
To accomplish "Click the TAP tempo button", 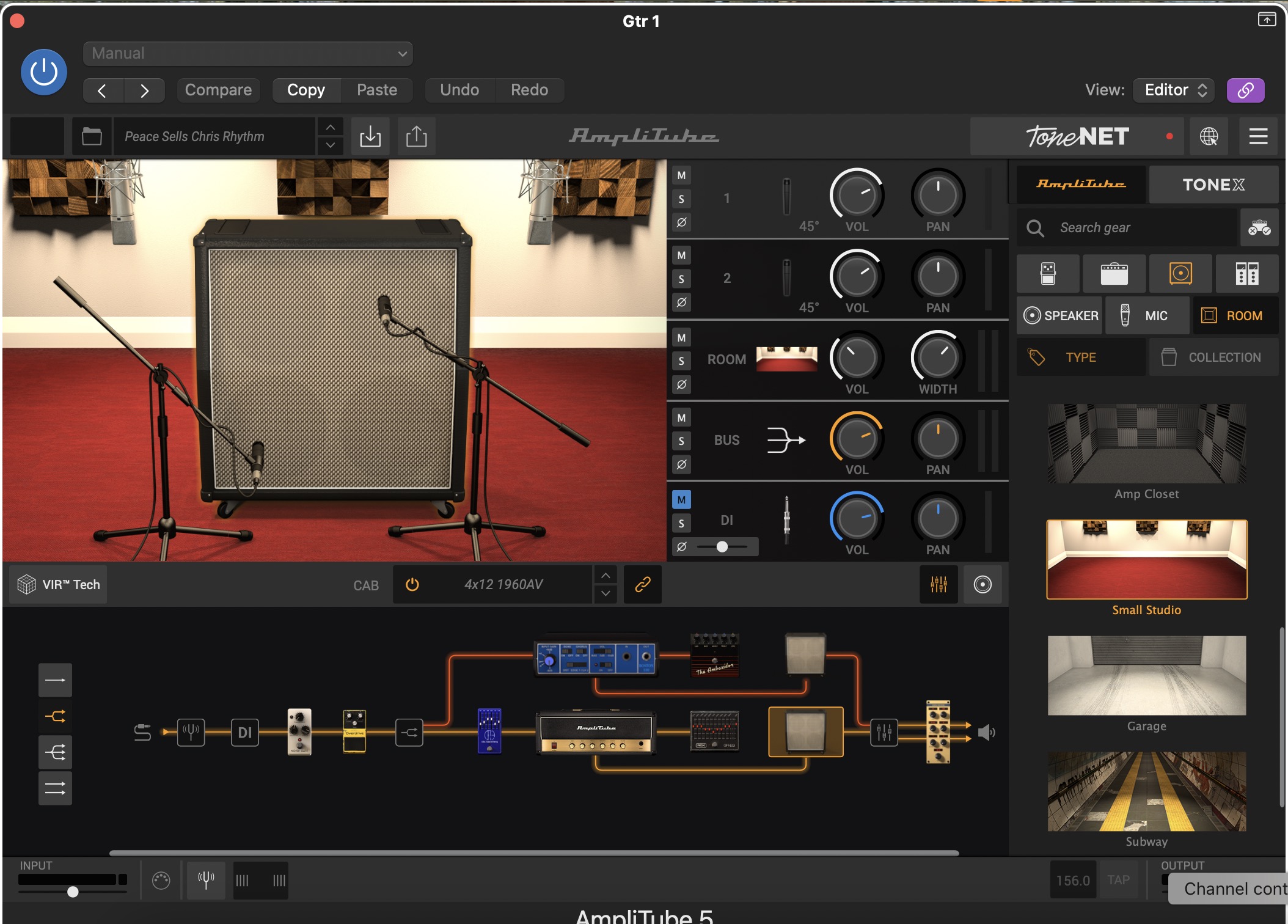I will click(1118, 880).
